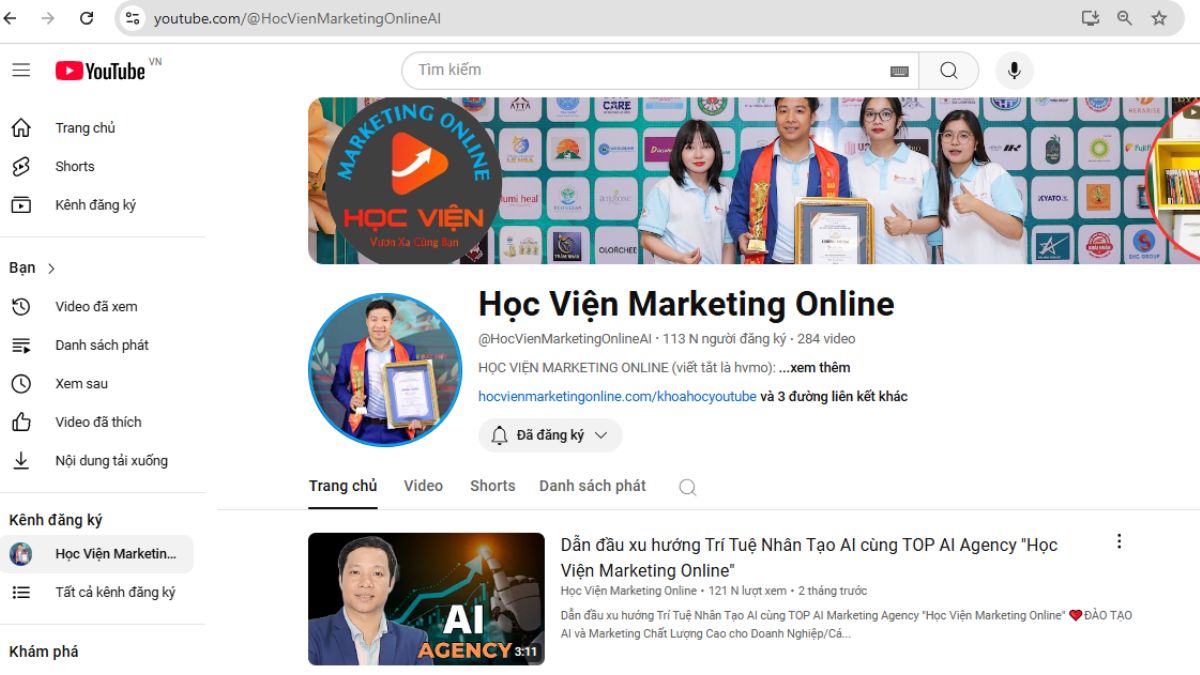Go back with the browser back arrow
The image size is (1200, 675).
(x=11, y=18)
